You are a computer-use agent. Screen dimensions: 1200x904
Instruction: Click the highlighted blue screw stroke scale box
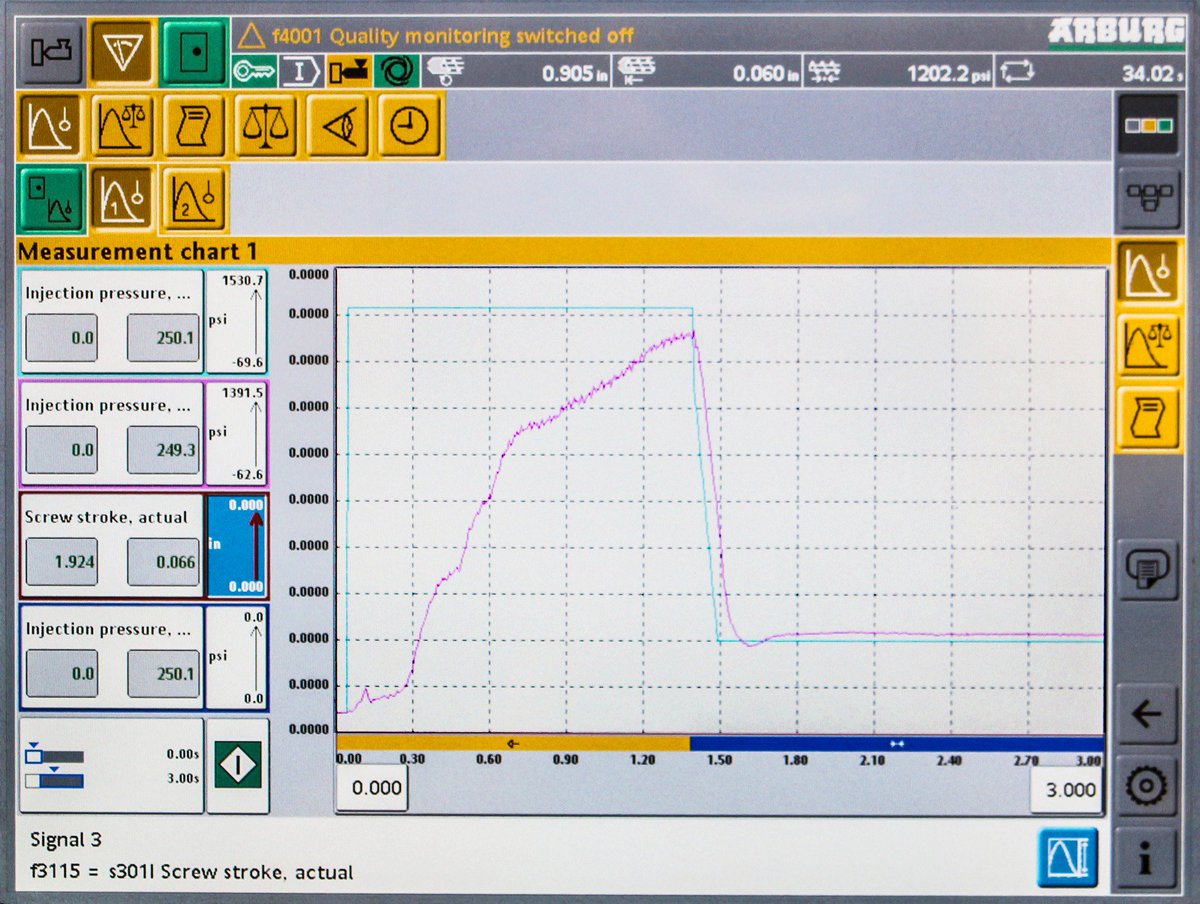click(x=236, y=545)
